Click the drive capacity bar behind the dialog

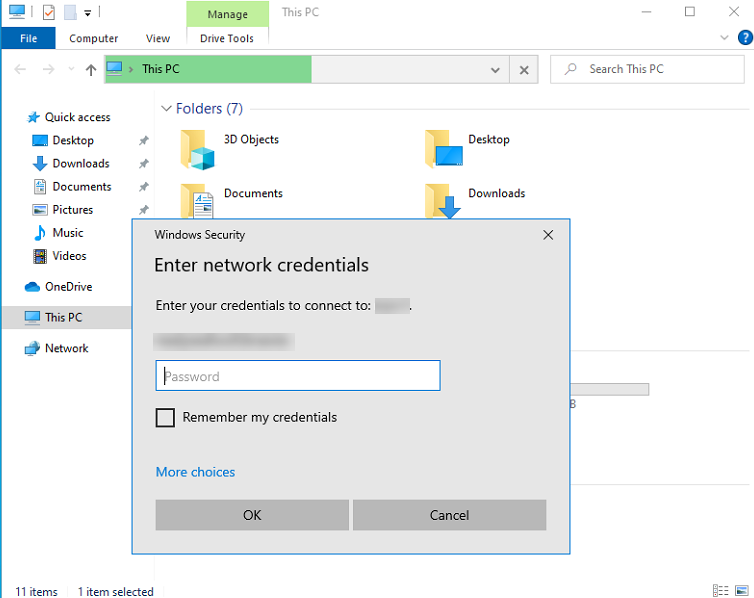[609, 389]
